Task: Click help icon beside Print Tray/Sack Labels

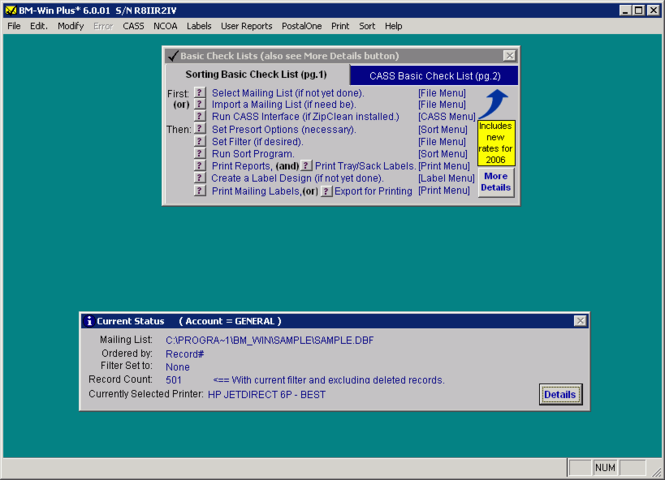Action: point(306,166)
